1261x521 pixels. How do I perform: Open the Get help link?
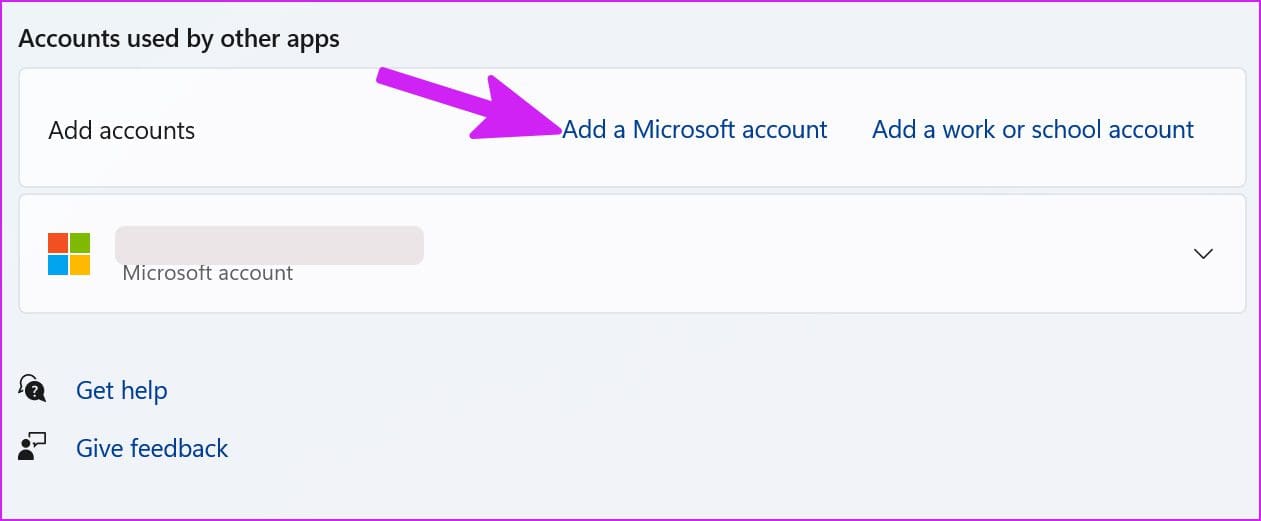click(x=122, y=390)
